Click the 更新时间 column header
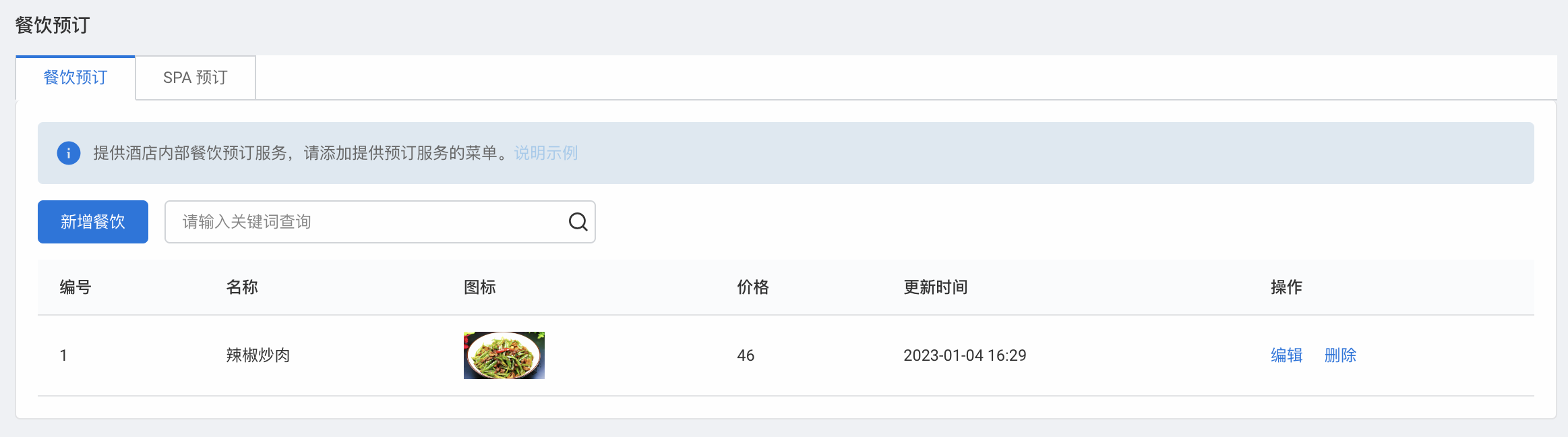Screen dimensions: 1568x437 coord(936,287)
